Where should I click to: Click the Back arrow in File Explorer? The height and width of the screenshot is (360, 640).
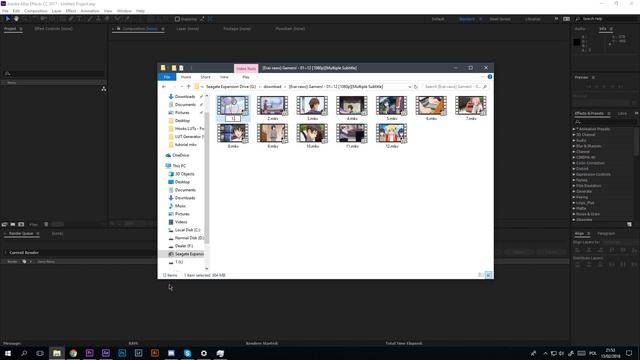pyautogui.click(x=164, y=87)
